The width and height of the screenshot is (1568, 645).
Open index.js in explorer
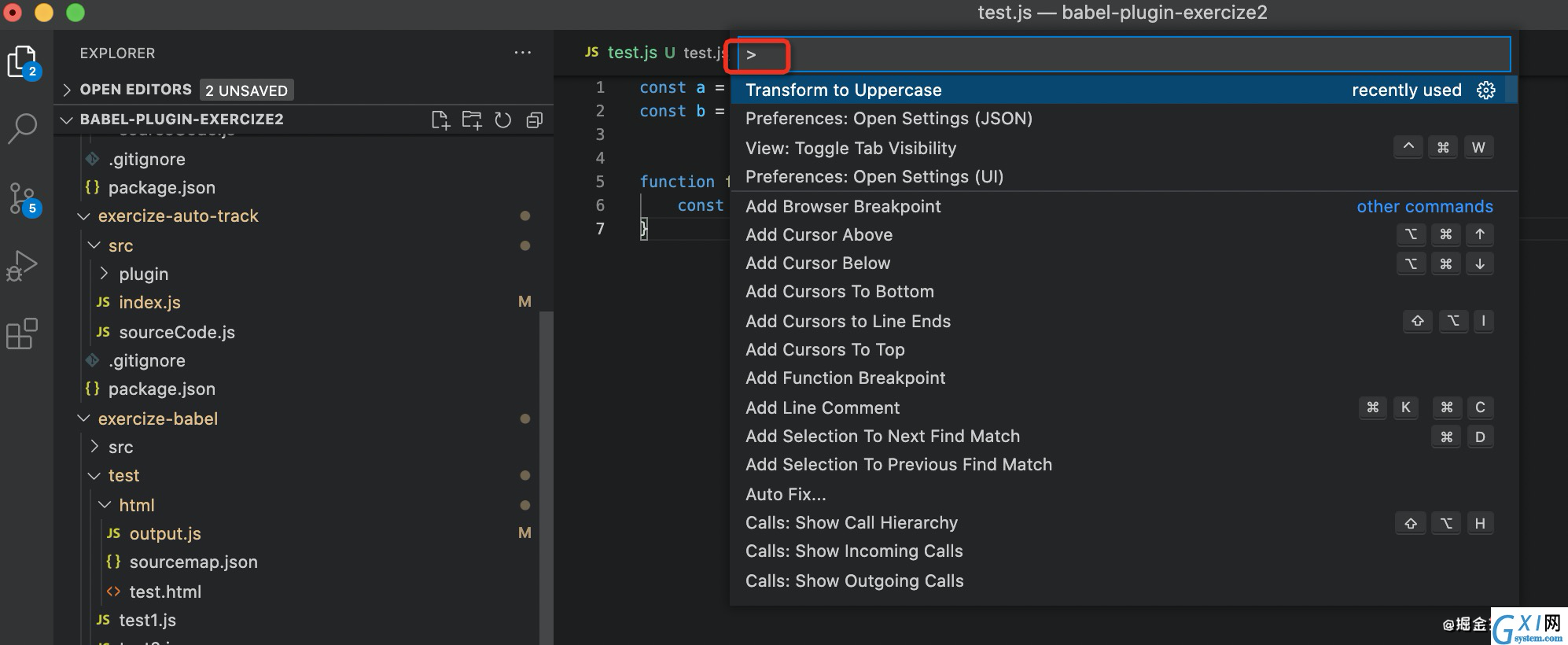149,302
